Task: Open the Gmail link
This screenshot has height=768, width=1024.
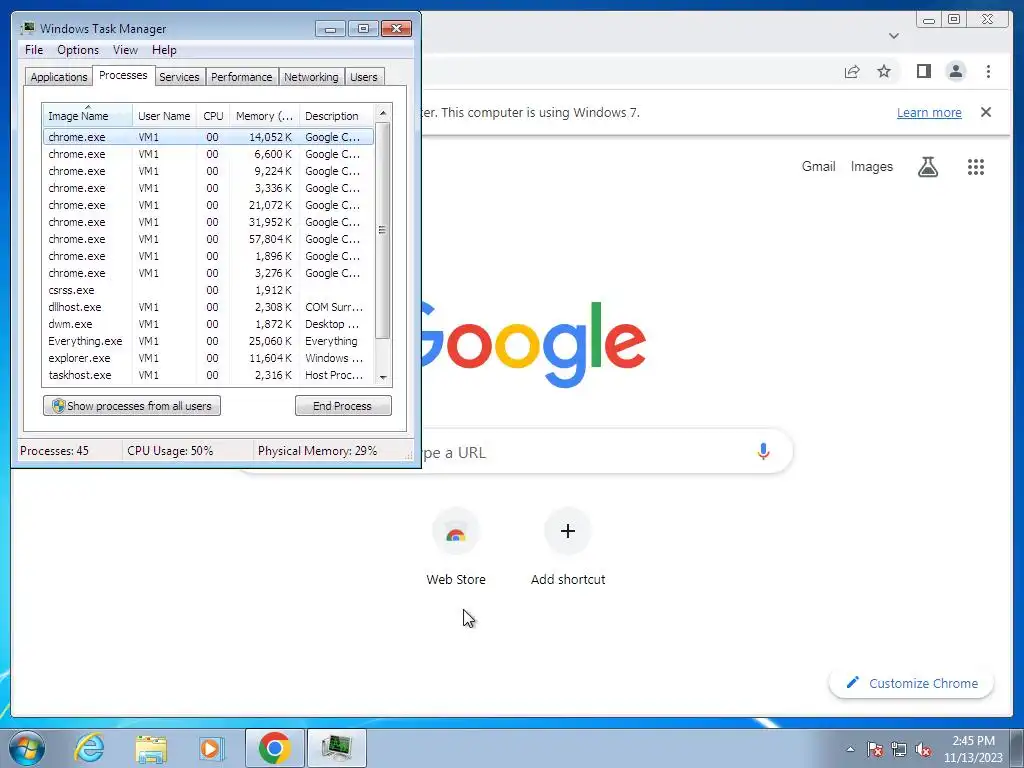Action: click(x=818, y=167)
